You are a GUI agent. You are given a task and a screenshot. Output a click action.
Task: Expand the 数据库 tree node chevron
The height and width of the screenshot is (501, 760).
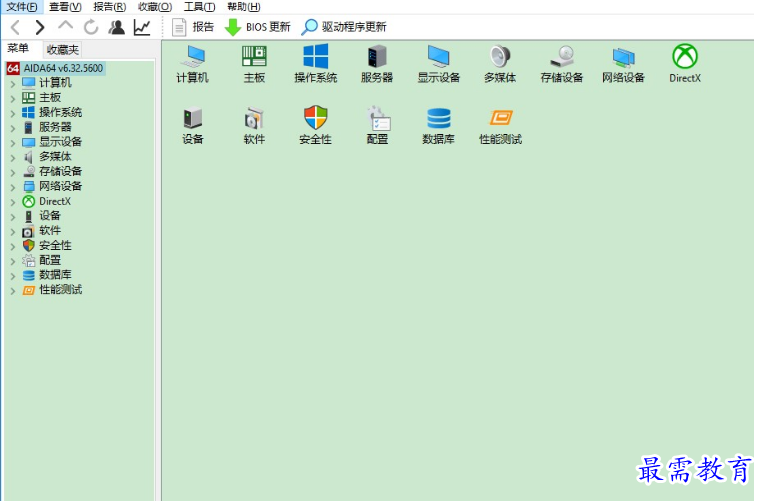[13, 276]
